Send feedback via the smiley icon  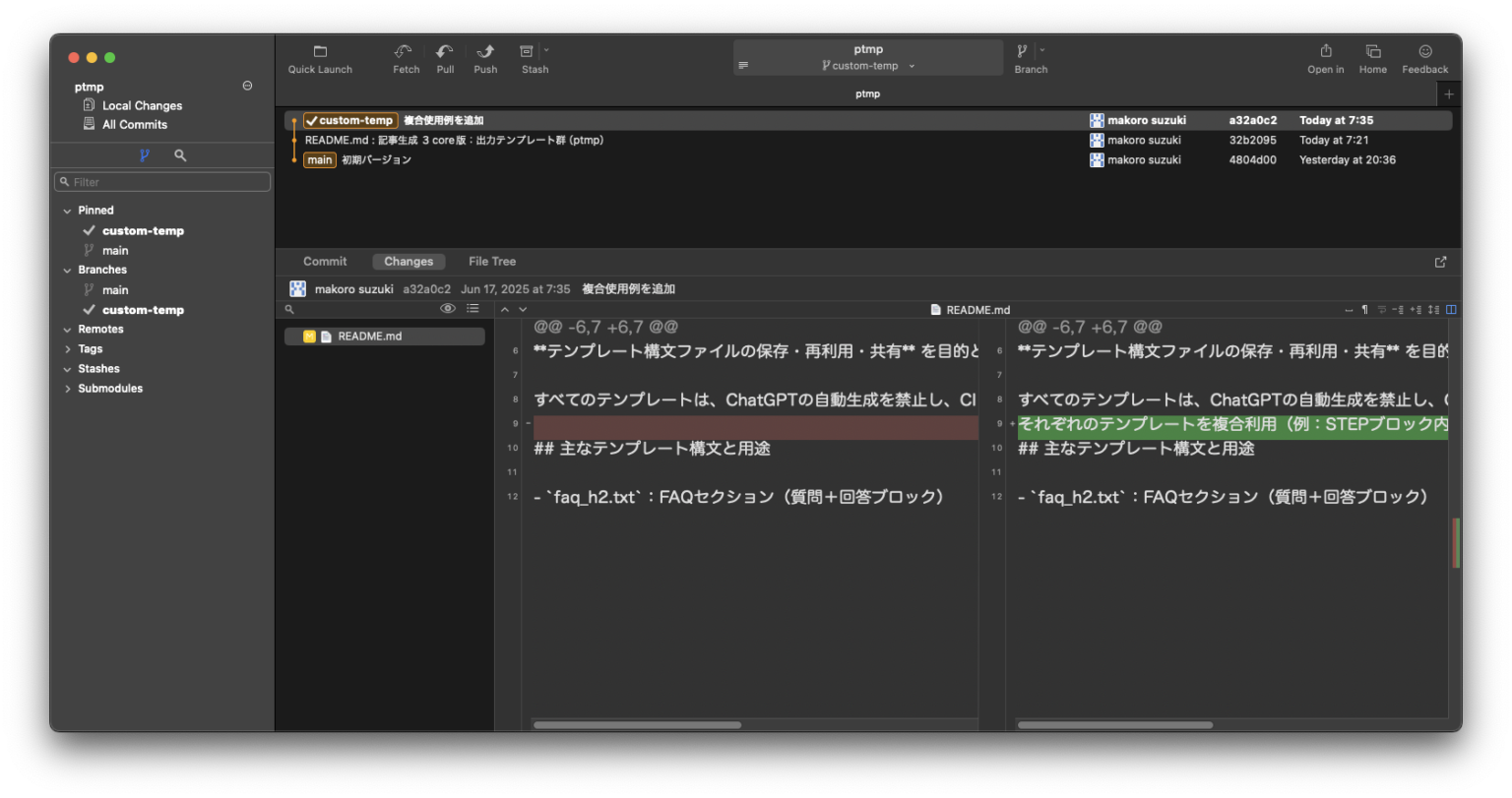tap(1425, 51)
